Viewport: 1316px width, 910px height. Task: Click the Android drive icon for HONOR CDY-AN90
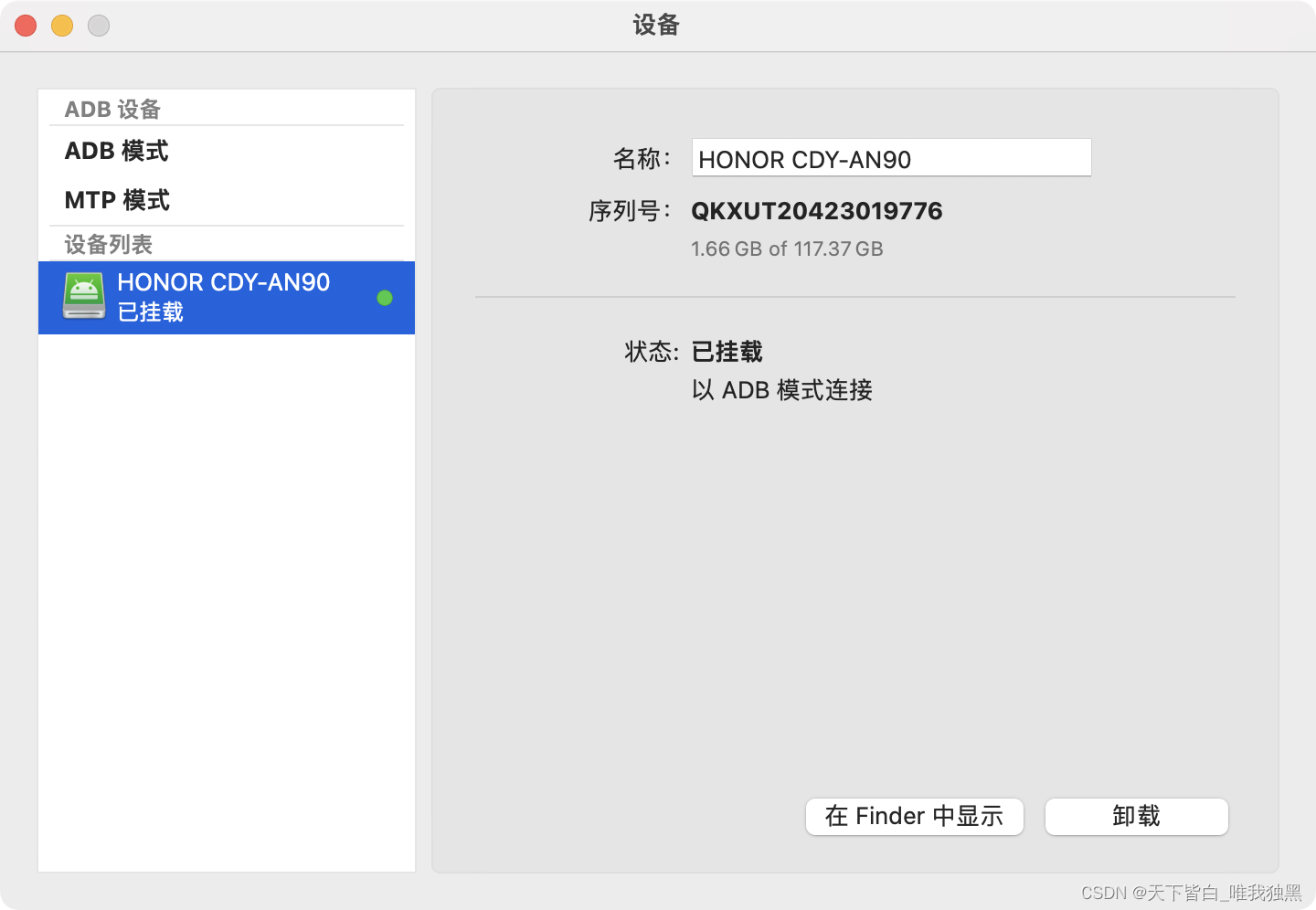(84, 297)
